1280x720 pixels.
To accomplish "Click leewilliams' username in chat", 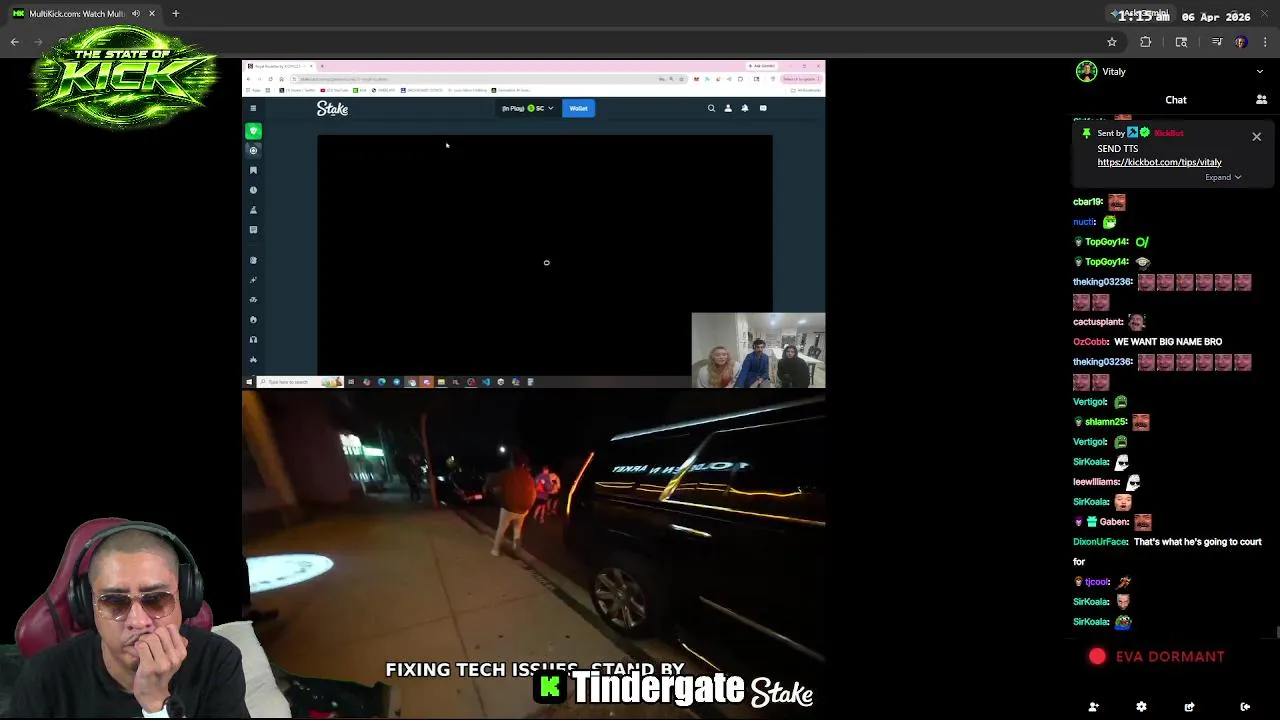I will tap(1096, 482).
